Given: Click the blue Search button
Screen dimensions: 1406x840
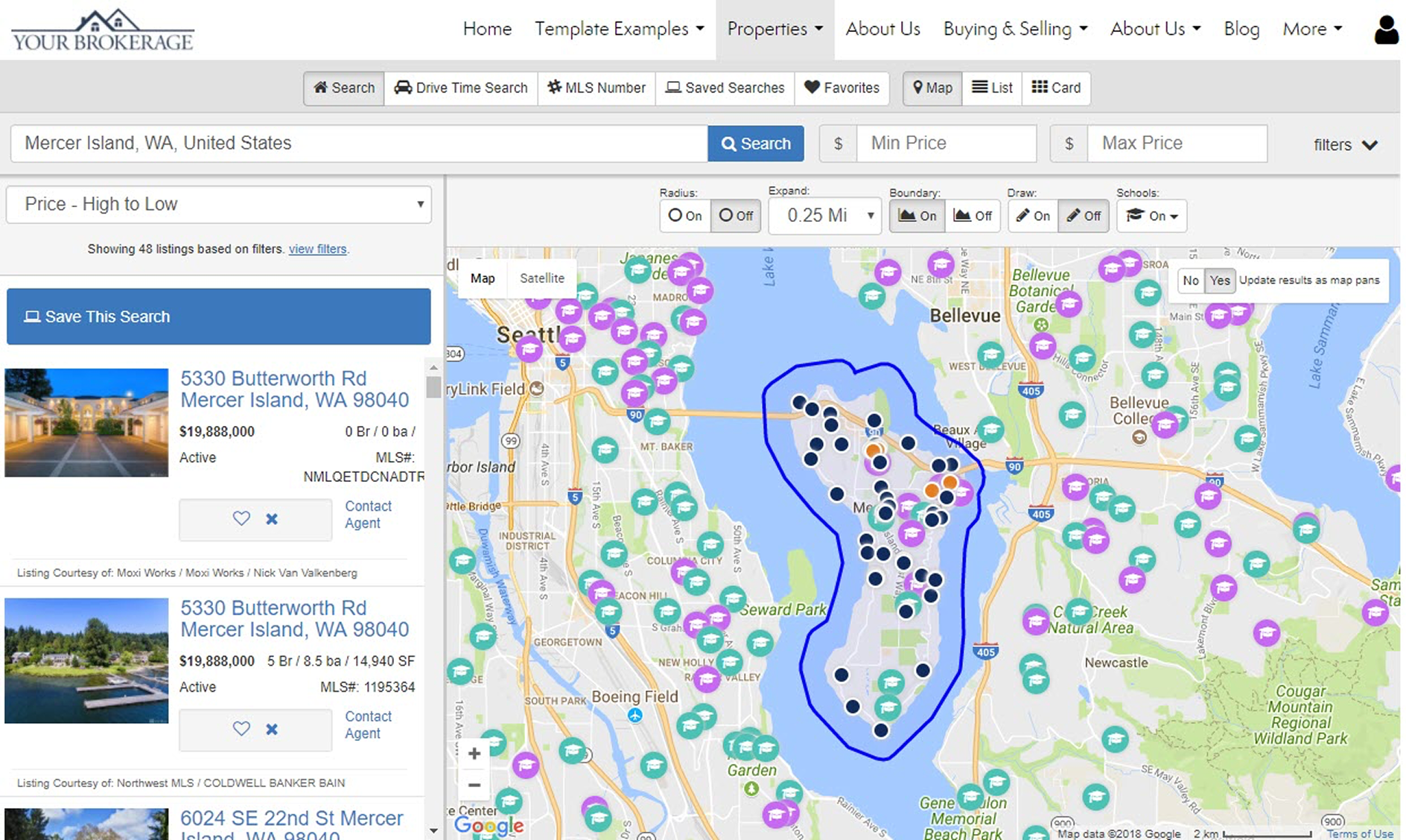Looking at the screenshot, I should pos(756,144).
